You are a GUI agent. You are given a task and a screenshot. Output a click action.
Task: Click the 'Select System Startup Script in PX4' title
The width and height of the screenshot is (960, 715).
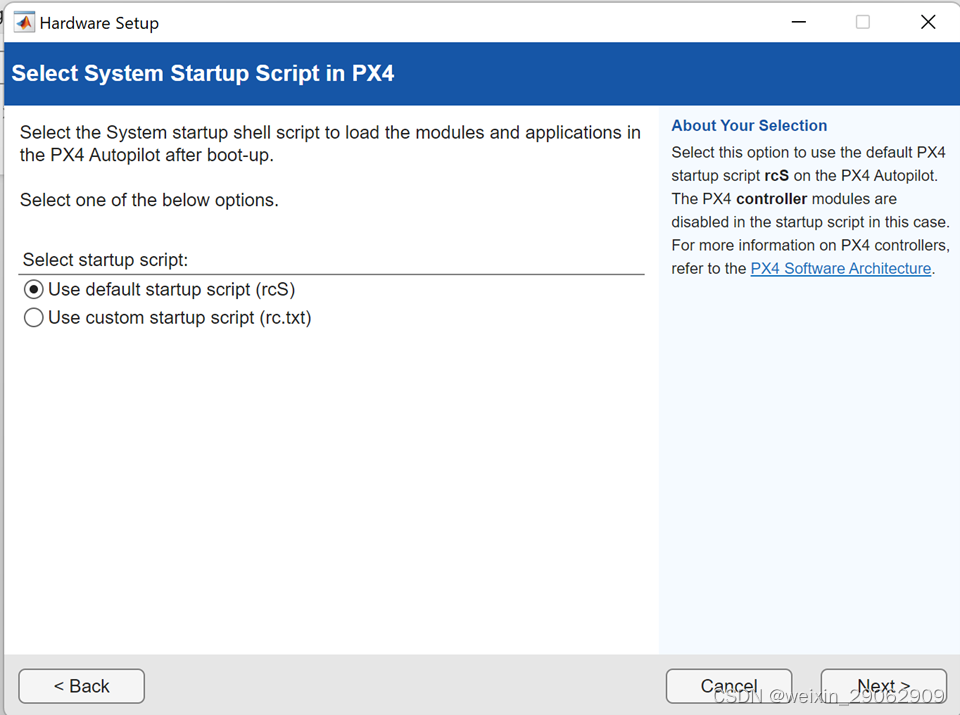point(203,73)
